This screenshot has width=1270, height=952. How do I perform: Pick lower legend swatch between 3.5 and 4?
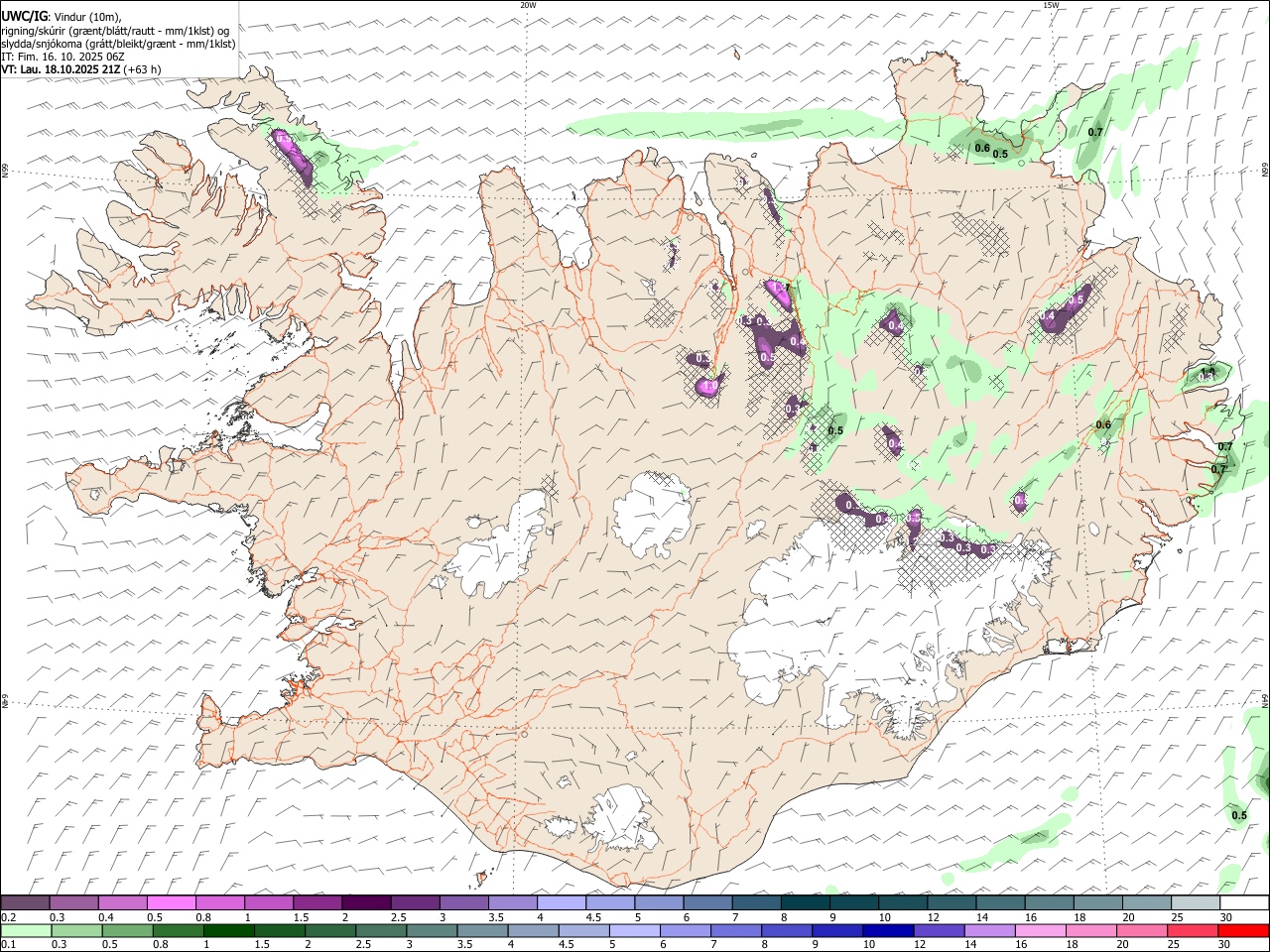tap(482, 930)
